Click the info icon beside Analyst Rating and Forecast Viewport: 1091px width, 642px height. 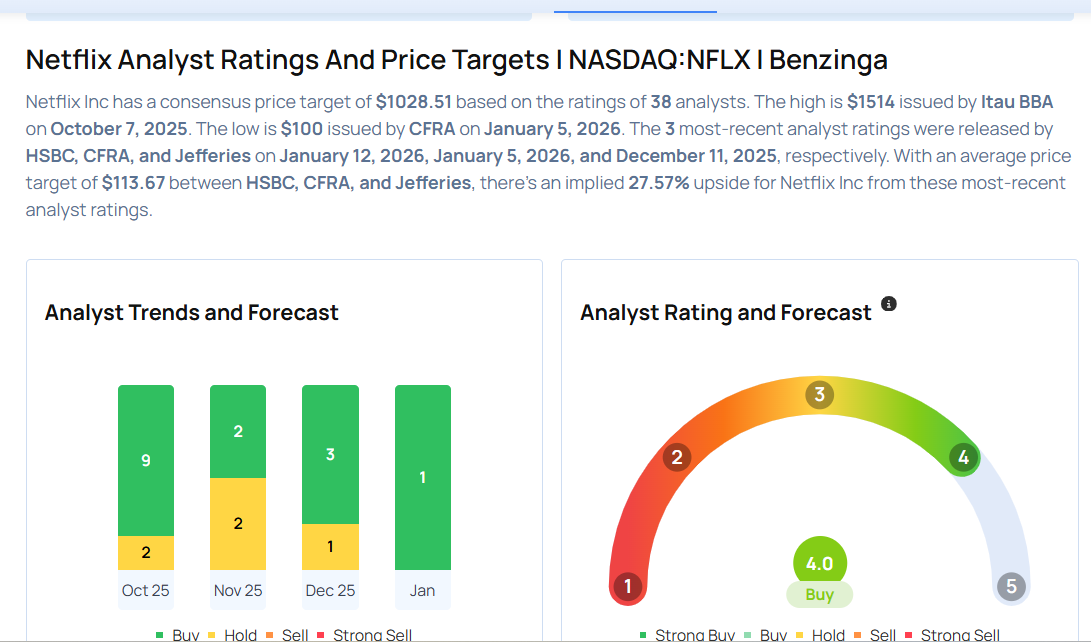[x=889, y=303]
